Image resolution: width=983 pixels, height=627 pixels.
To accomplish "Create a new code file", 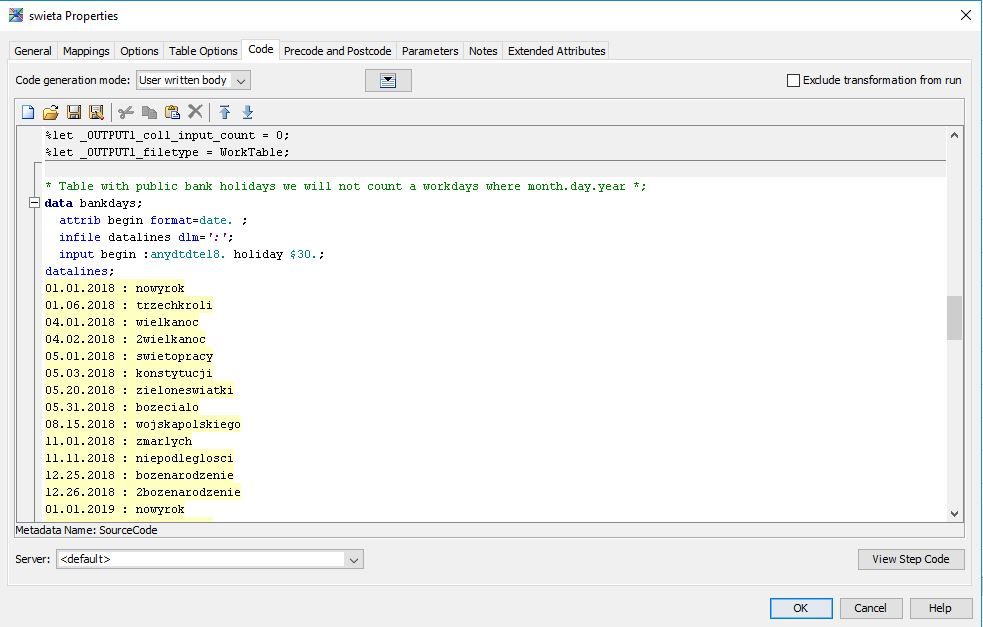I will pos(29,112).
